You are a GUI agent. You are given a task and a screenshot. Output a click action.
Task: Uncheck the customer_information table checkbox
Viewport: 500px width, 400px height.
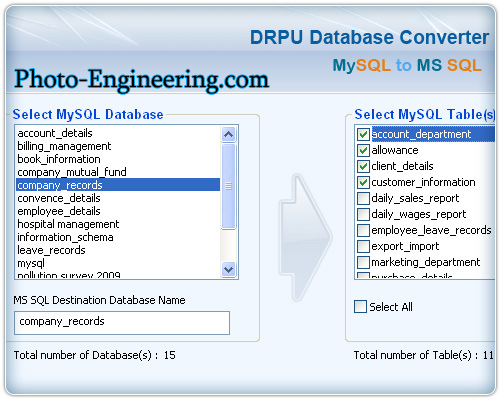363,182
